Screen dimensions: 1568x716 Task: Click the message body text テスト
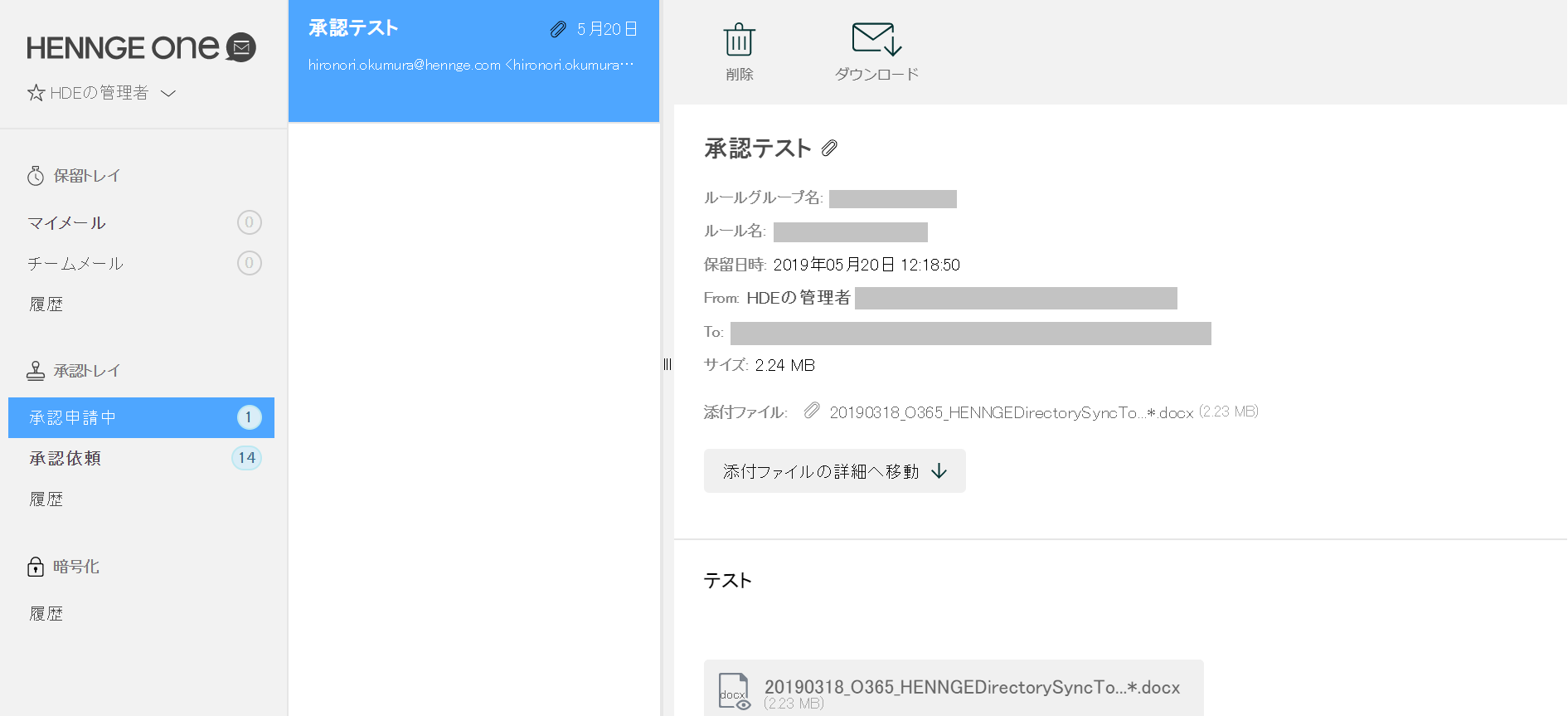pos(727,581)
